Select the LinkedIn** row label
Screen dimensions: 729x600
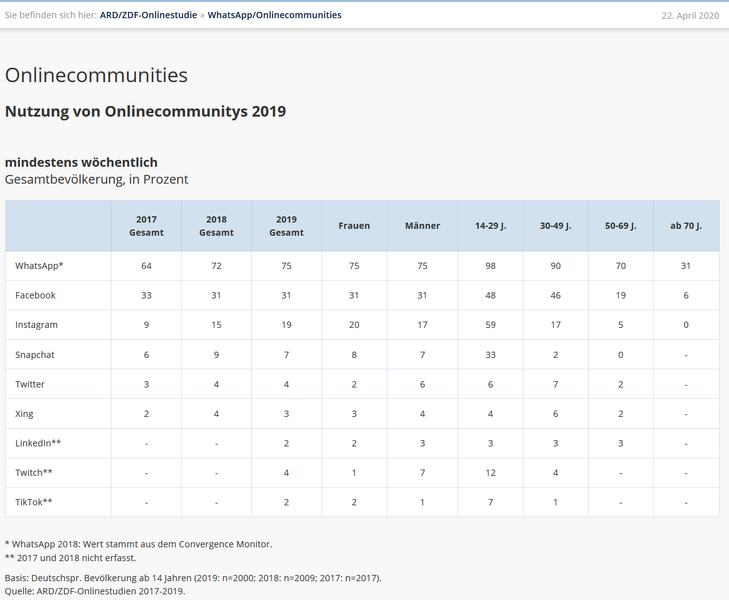[38, 443]
